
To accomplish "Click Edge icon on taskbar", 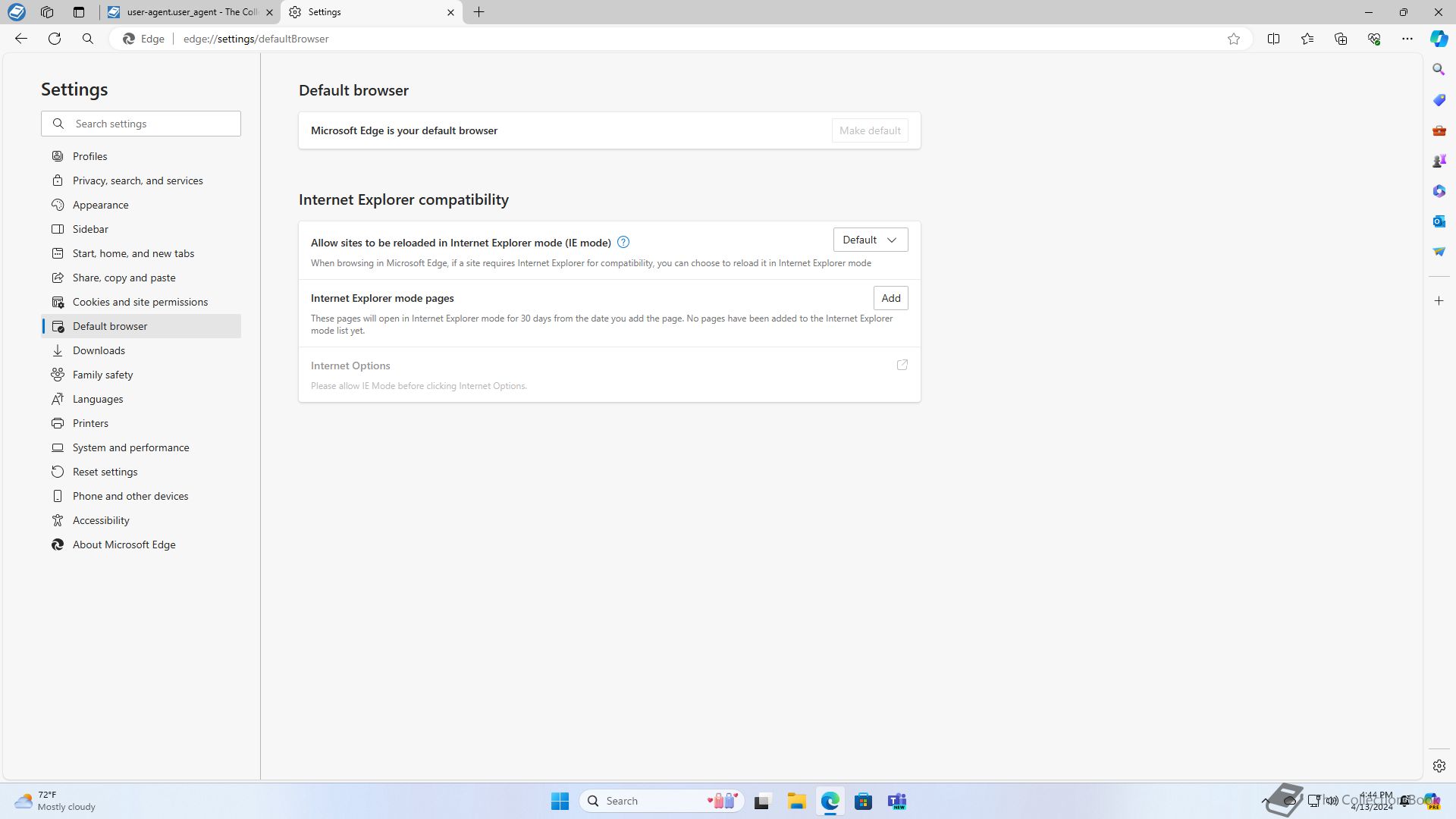I will coord(830,801).
